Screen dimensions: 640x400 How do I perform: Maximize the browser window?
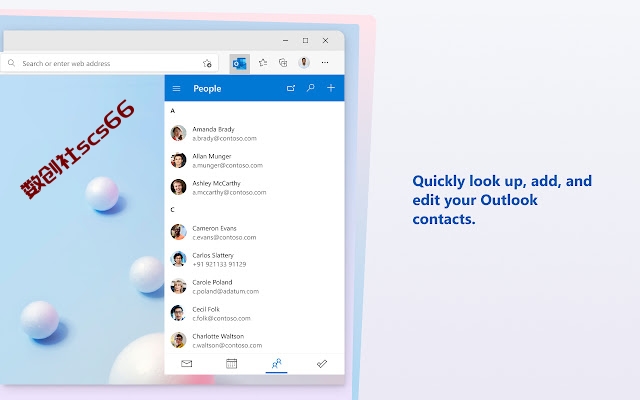pos(305,40)
